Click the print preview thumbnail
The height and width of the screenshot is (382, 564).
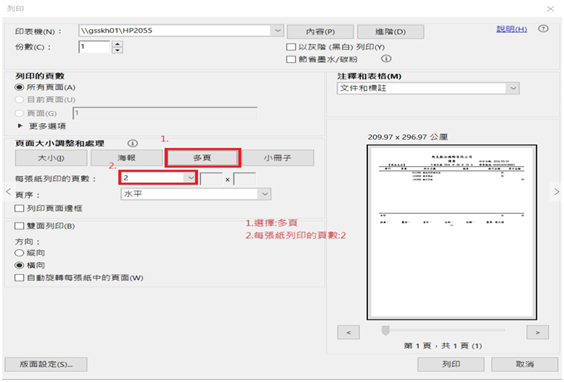[x=452, y=232]
